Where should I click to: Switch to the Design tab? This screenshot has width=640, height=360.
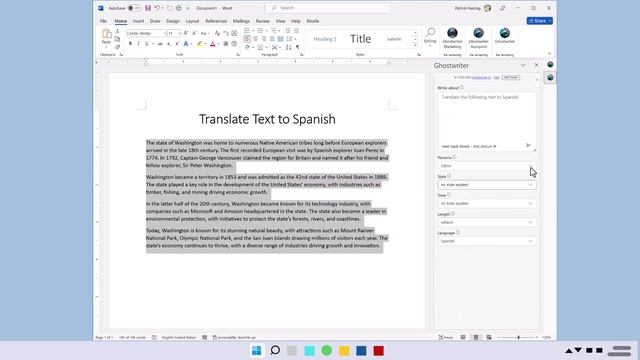173,21
